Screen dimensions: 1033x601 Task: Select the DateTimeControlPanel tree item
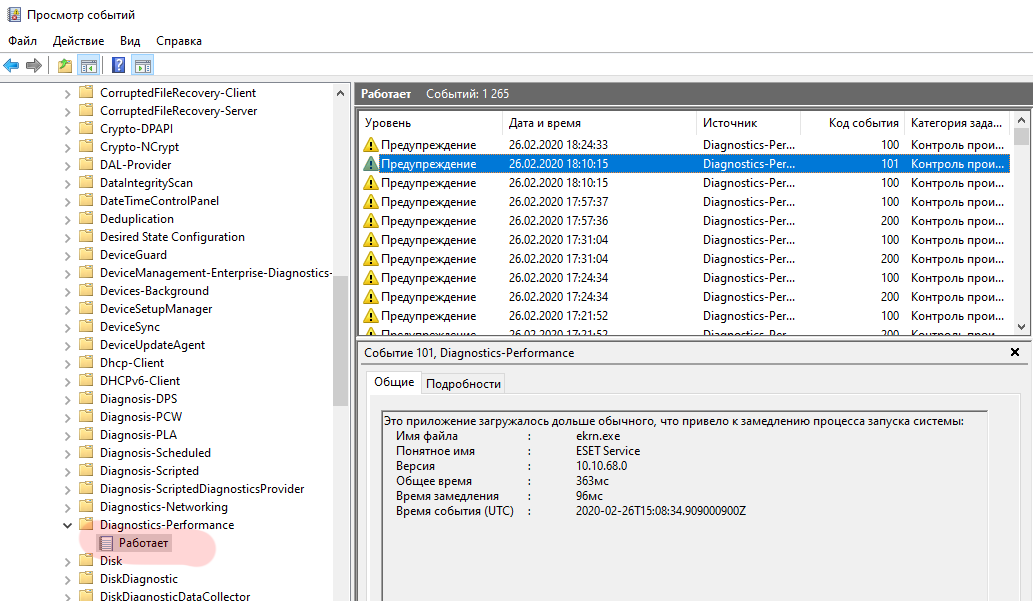[x=159, y=200]
